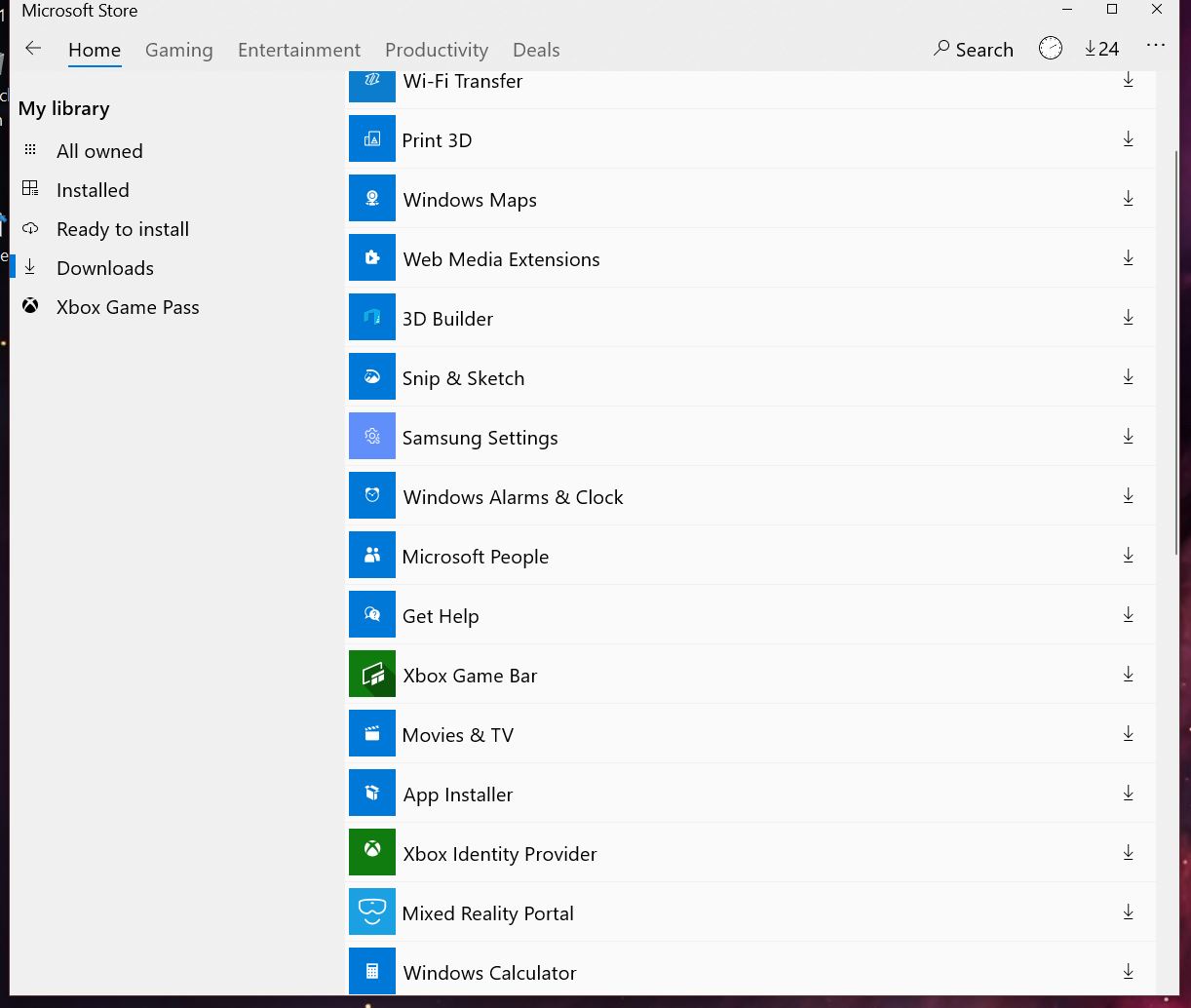Click the Snip & Sketch app icon

click(x=372, y=377)
